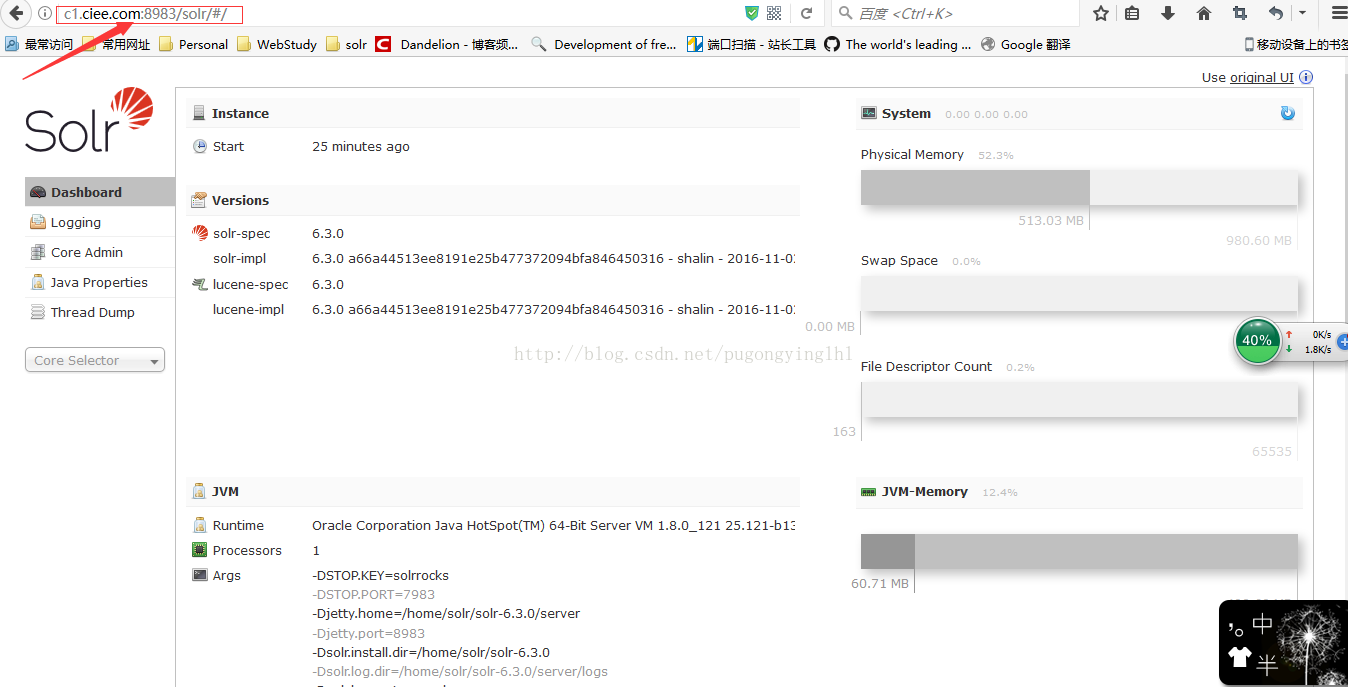
Task: Click the Processors label in JVM
Action: pos(247,550)
